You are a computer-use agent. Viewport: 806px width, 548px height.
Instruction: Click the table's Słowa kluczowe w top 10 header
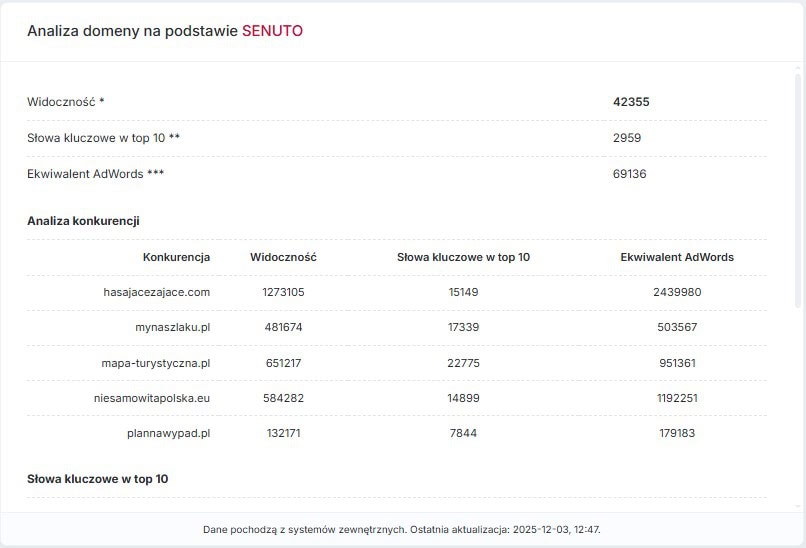(463, 257)
